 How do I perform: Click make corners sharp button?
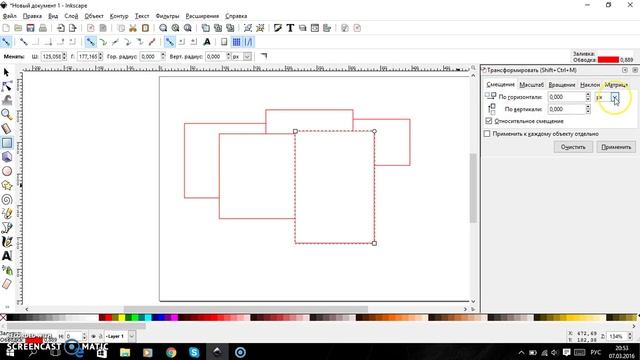point(264,56)
